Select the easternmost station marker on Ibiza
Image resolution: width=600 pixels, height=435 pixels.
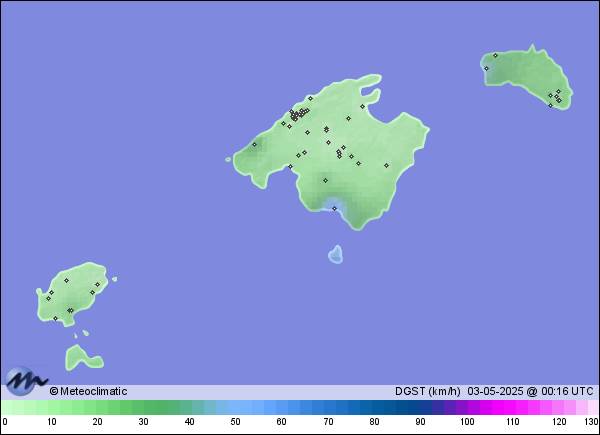(98, 284)
